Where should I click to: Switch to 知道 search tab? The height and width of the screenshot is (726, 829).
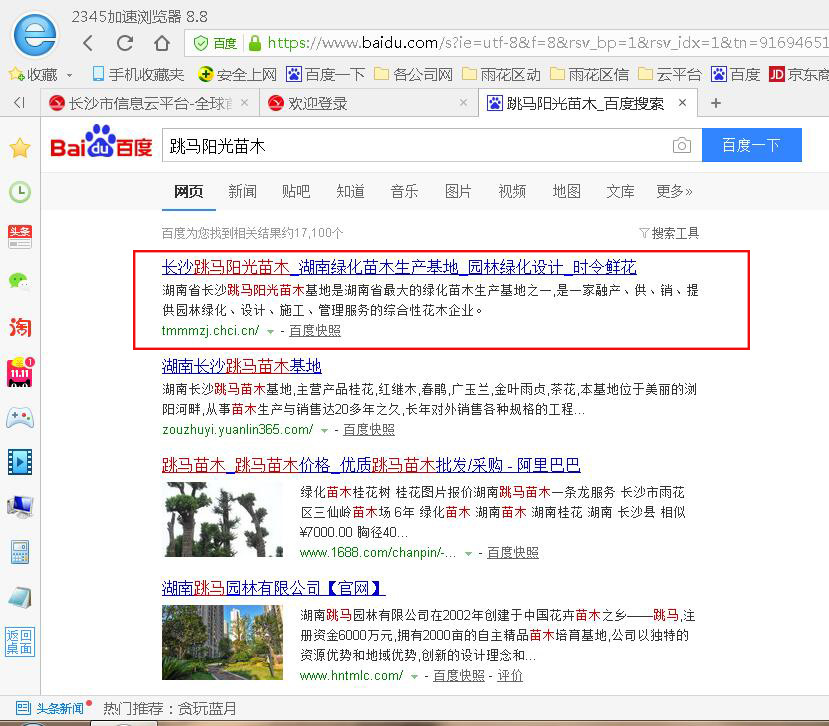[x=350, y=191]
